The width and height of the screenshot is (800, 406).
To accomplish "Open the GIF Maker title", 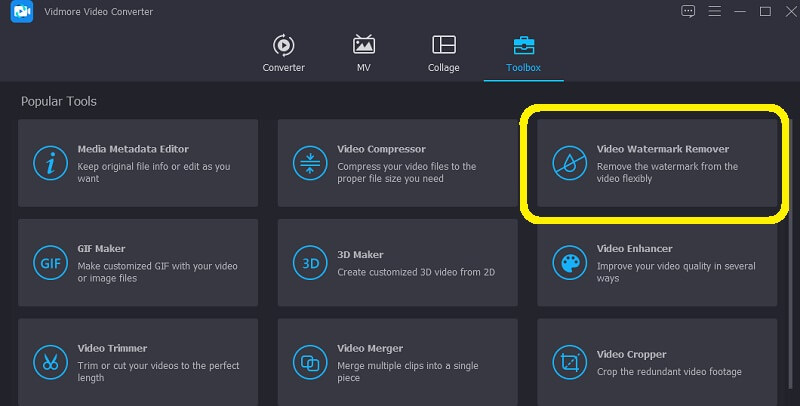I will coord(101,248).
